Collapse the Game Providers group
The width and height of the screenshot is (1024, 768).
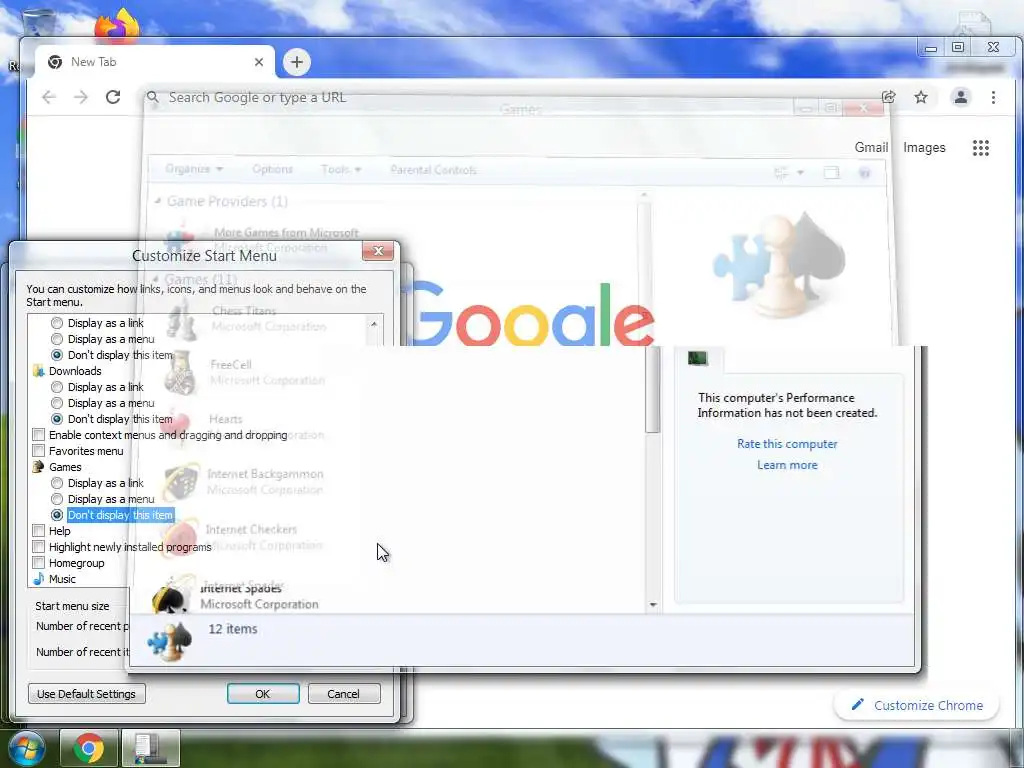pos(157,201)
